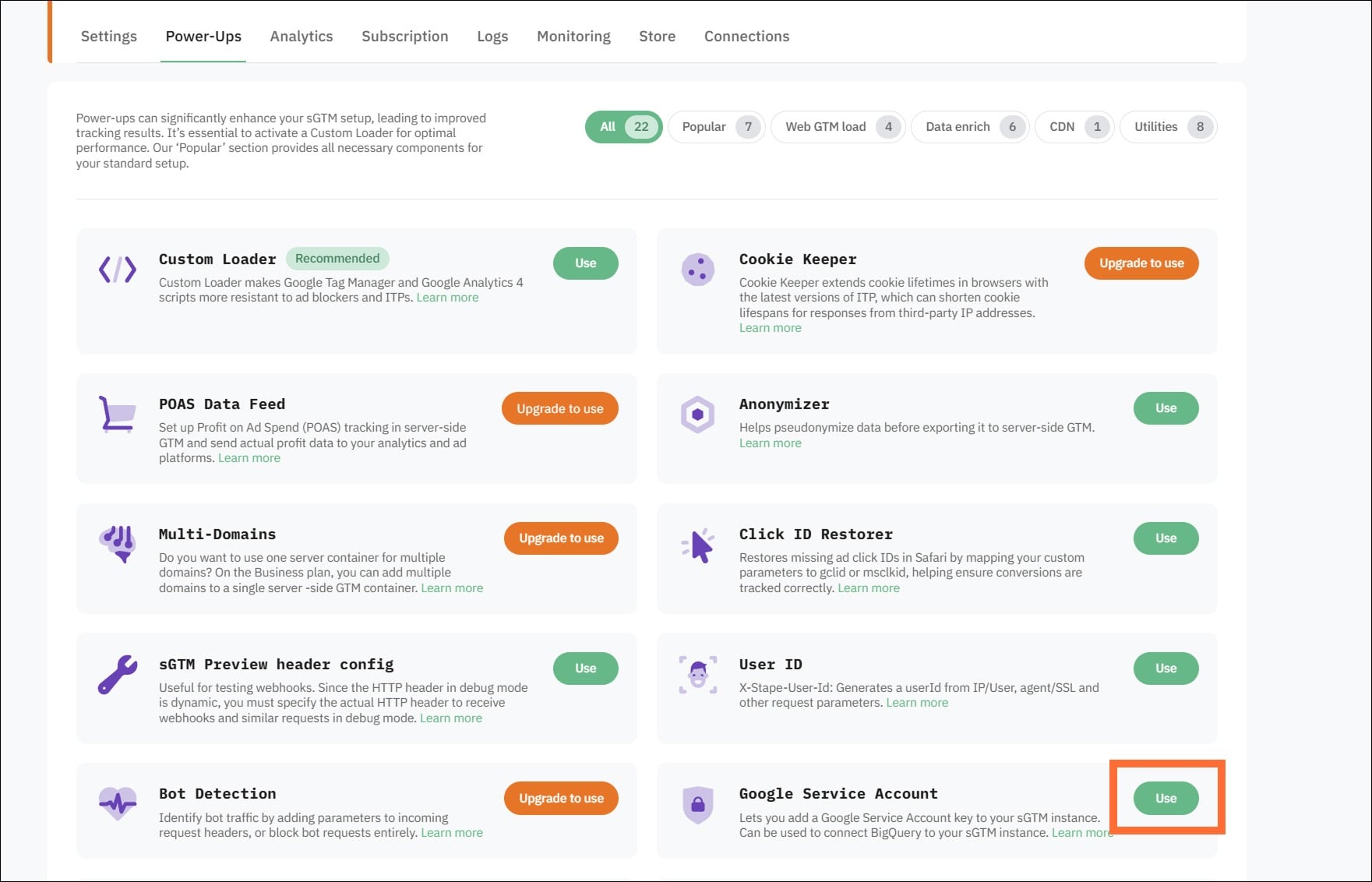Open Learn more for sGTM Preview header
The height and width of the screenshot is (882, 1372).
pyautogui.click(x=451, y=718)
